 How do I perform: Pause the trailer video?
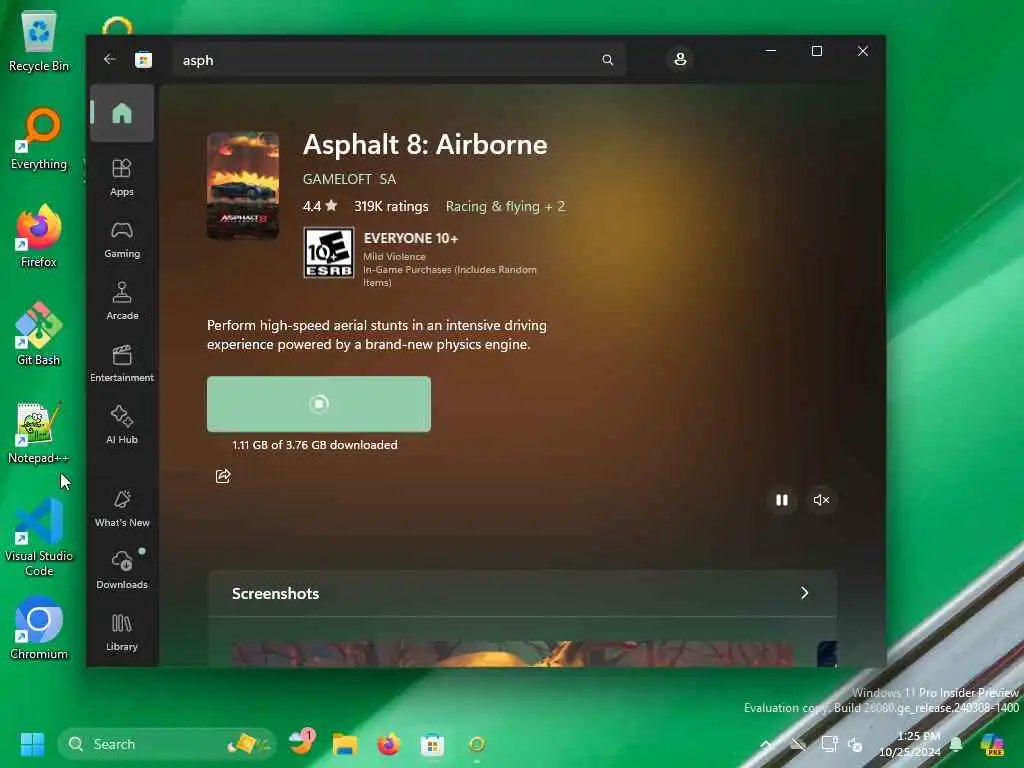click(x=782, y=500)
